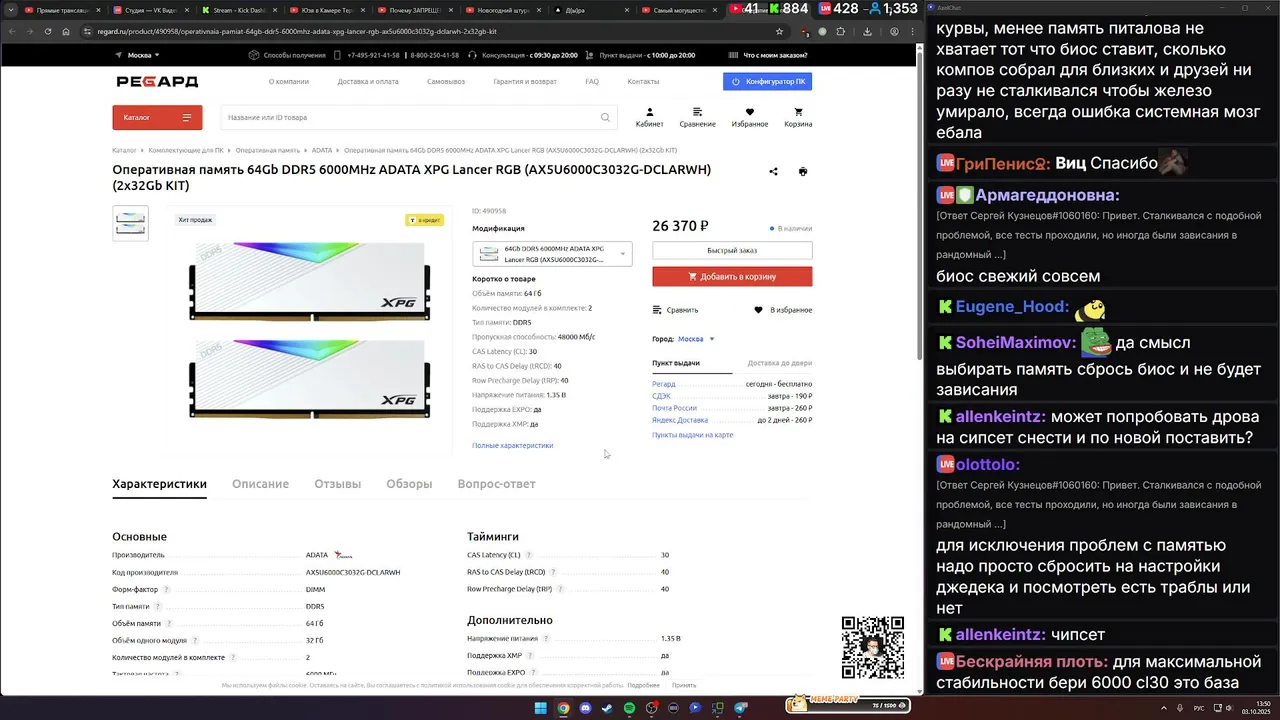
Task: Open Spotify from taskbar
Action: point(629,708)
